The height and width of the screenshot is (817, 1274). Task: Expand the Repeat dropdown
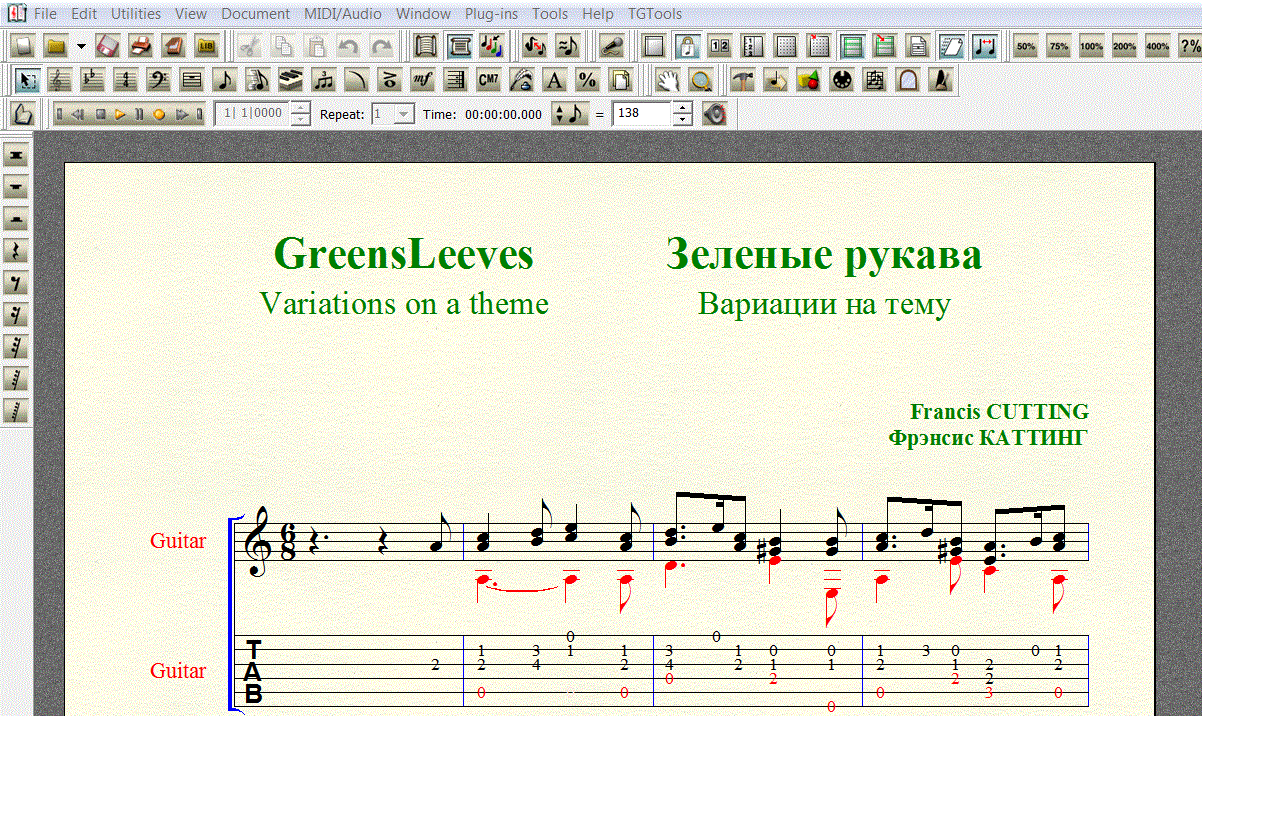[x=403, y=114]
